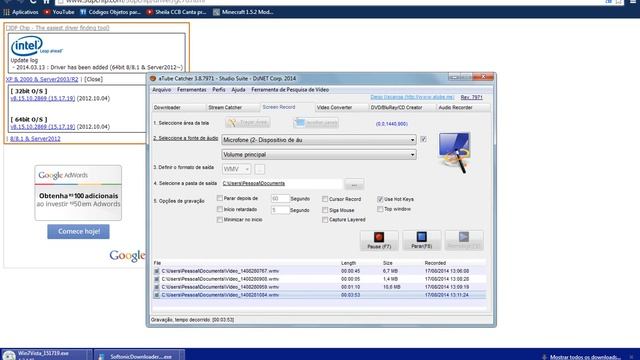Open the YouTube bookmark
The image size is (640, 360).
(59, 12)
